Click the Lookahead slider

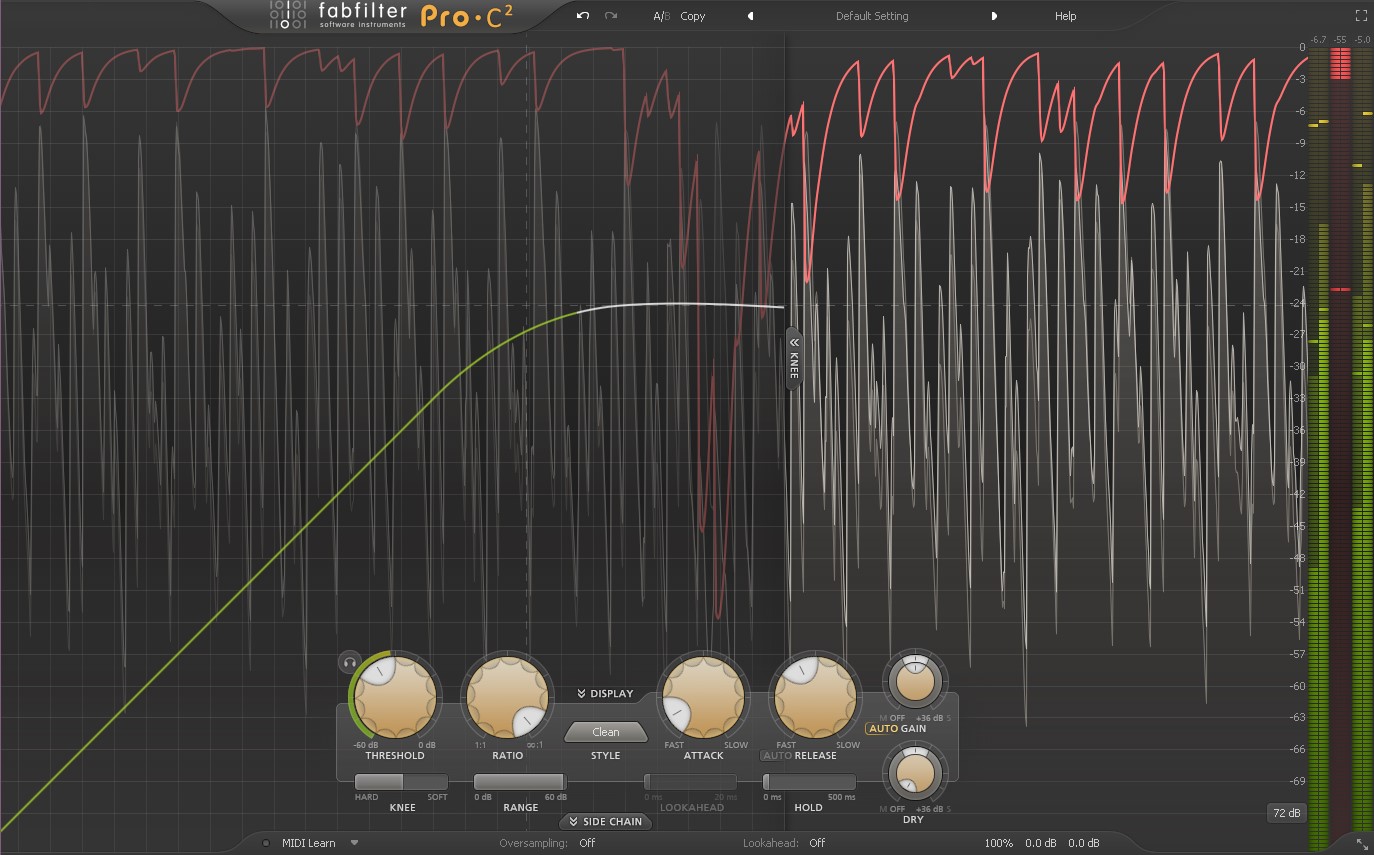pos(691,782)
